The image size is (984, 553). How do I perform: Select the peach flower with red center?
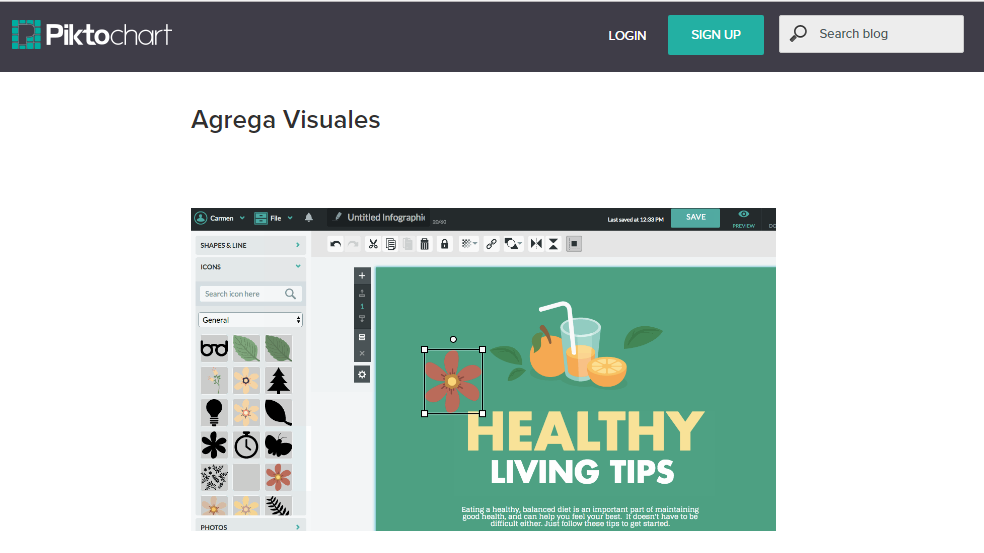point(246,412)
